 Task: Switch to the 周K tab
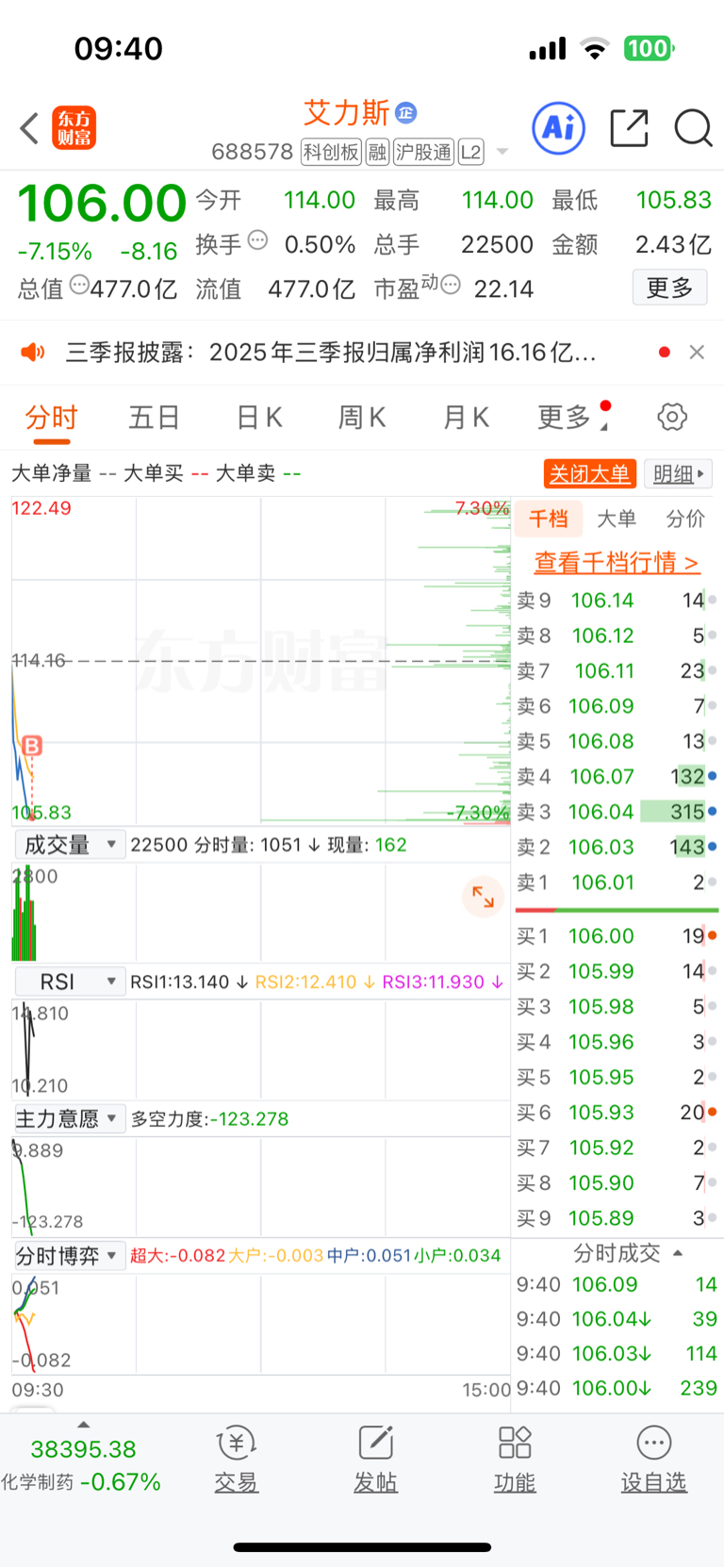pyautogui.click(x=362, y=417)
